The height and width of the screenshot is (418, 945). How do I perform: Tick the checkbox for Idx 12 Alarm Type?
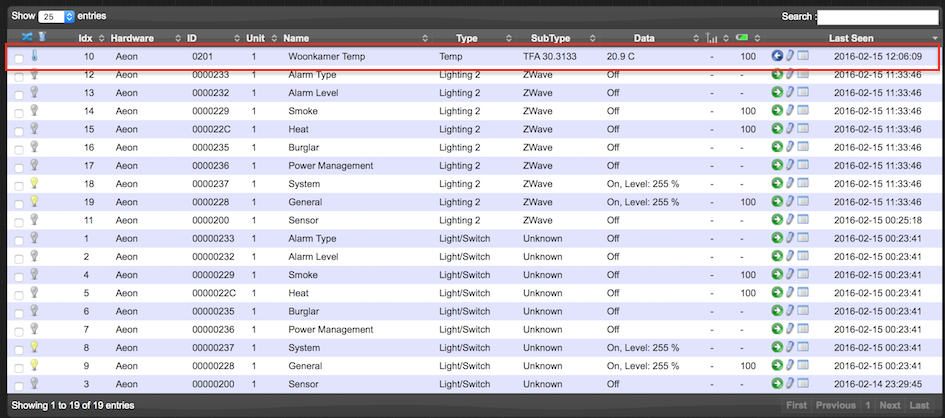[x=19, y=76]
